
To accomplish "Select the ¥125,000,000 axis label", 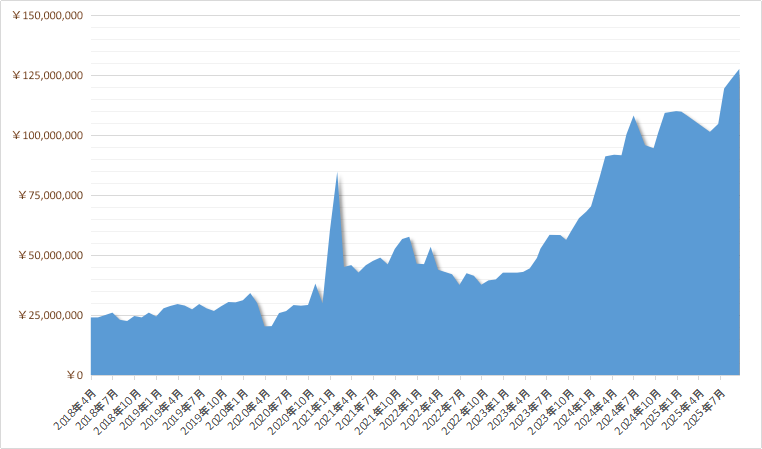I will click(48, 76).
